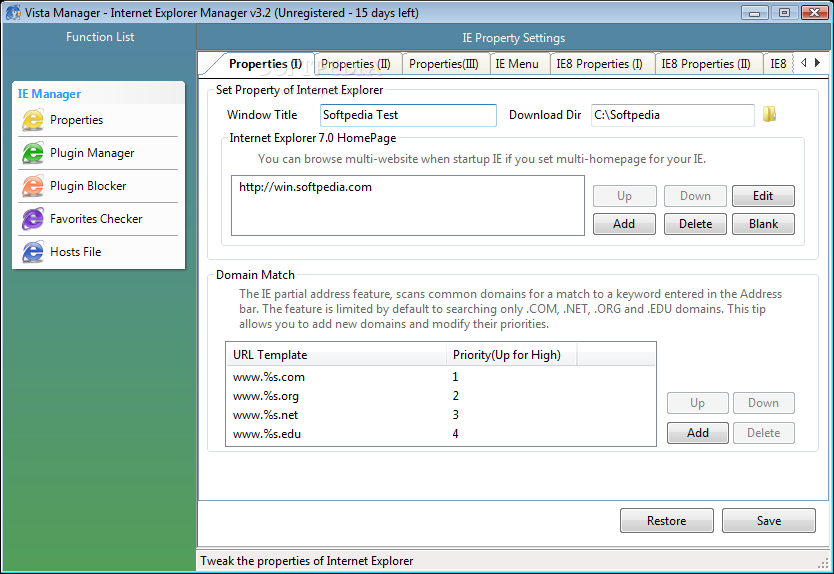The width and height of the screenshot is (834, 574).
Task: Click homepage Up button
Action: click(x=624, y=196)
